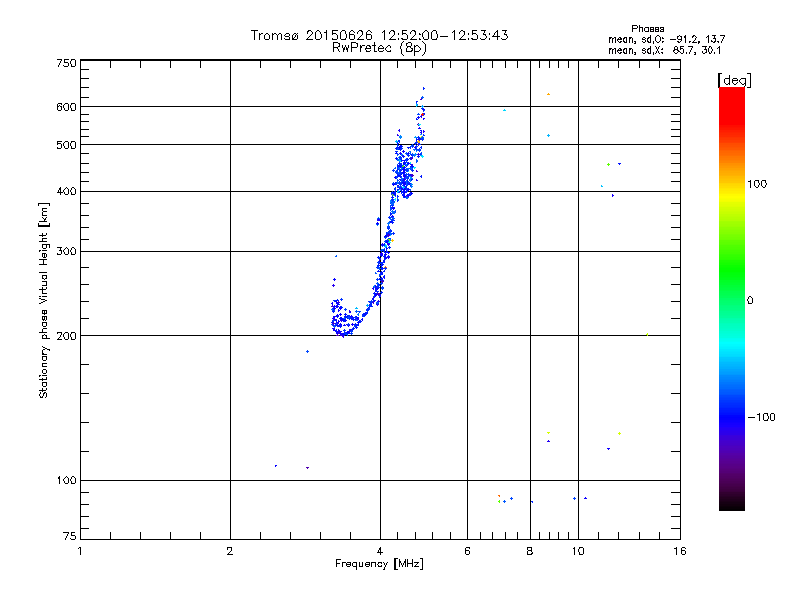The image size is (800, 600).
Task: Click the 'Phases' header label
Action: [x=647, y=29]
